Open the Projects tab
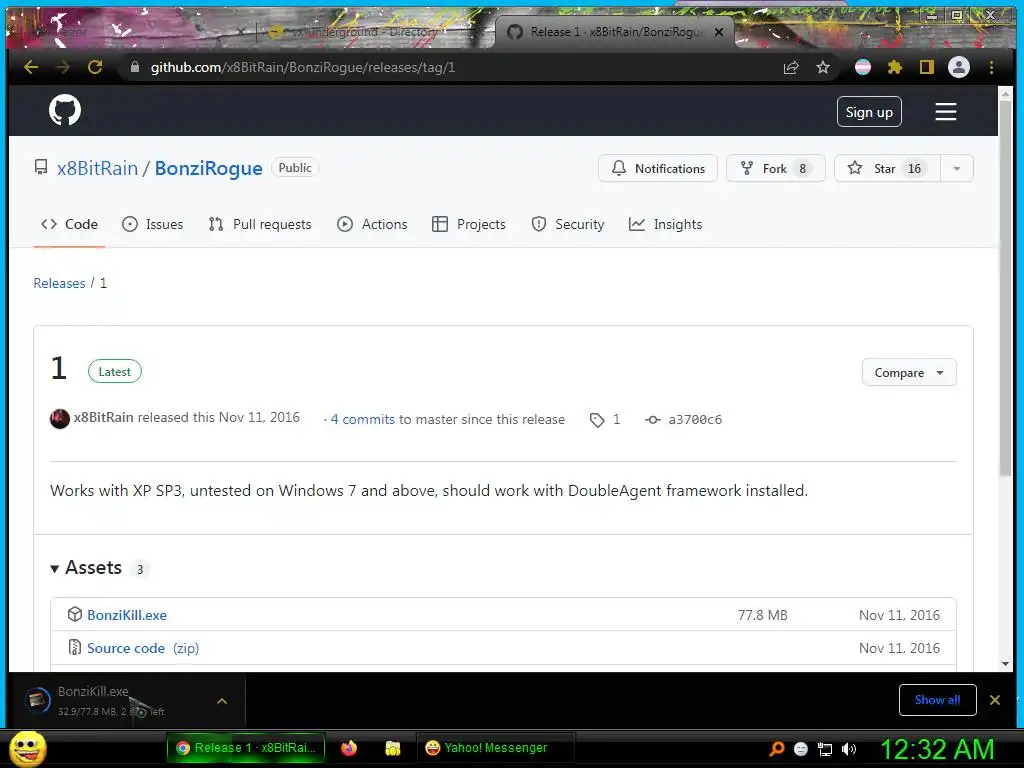The width and height of the screenshot is (1024, 768). click(x=469, y=224)
